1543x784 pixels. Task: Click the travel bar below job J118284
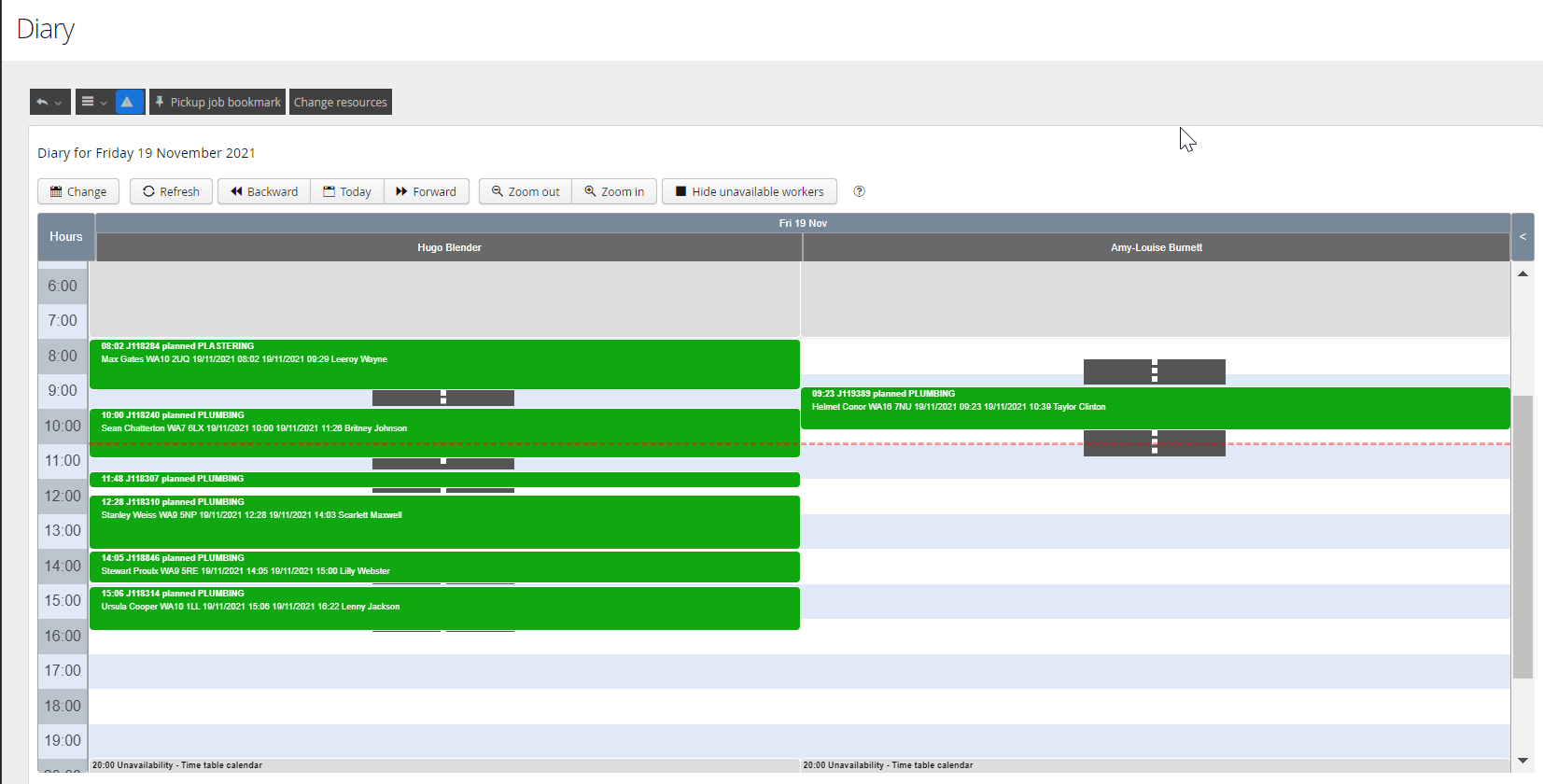coord(443,399)
